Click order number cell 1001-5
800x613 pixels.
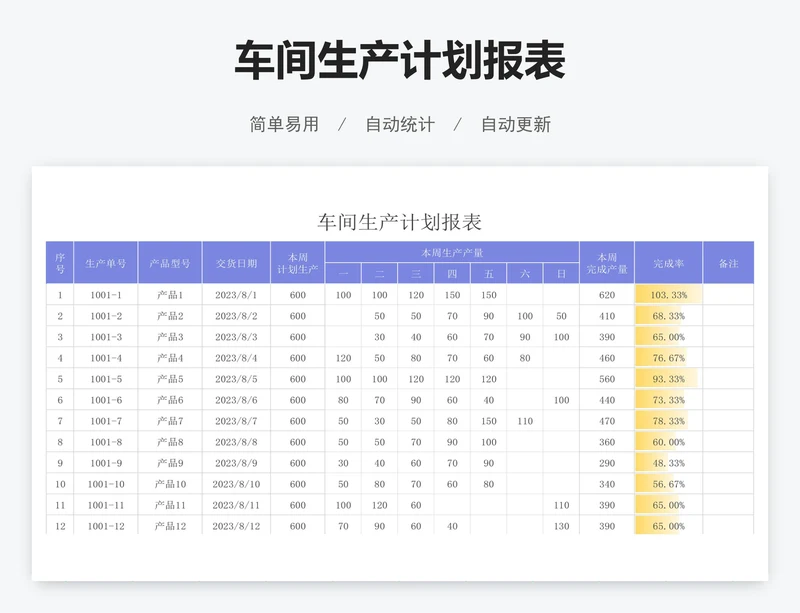(106, 379)
